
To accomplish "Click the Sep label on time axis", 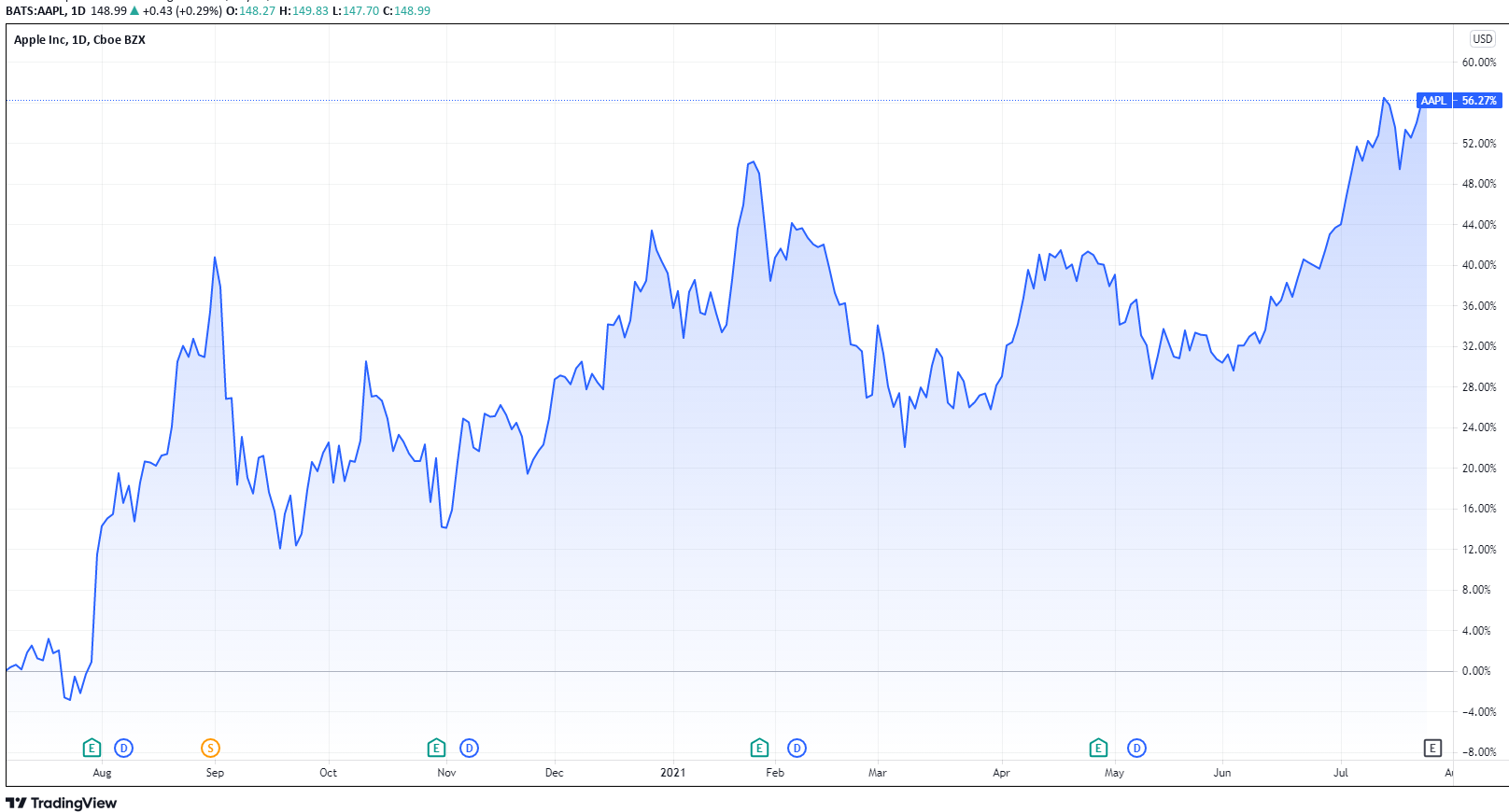I will (215, 773).
